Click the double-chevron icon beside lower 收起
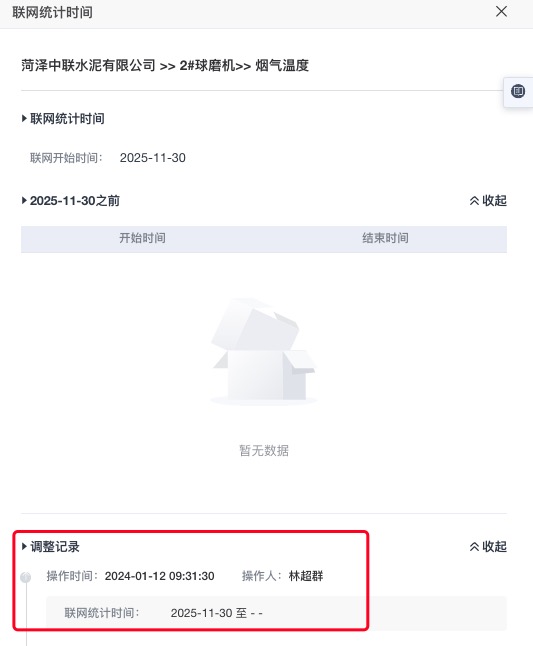The width and height of the screenshot is (533, 646). tap(475, 547)
